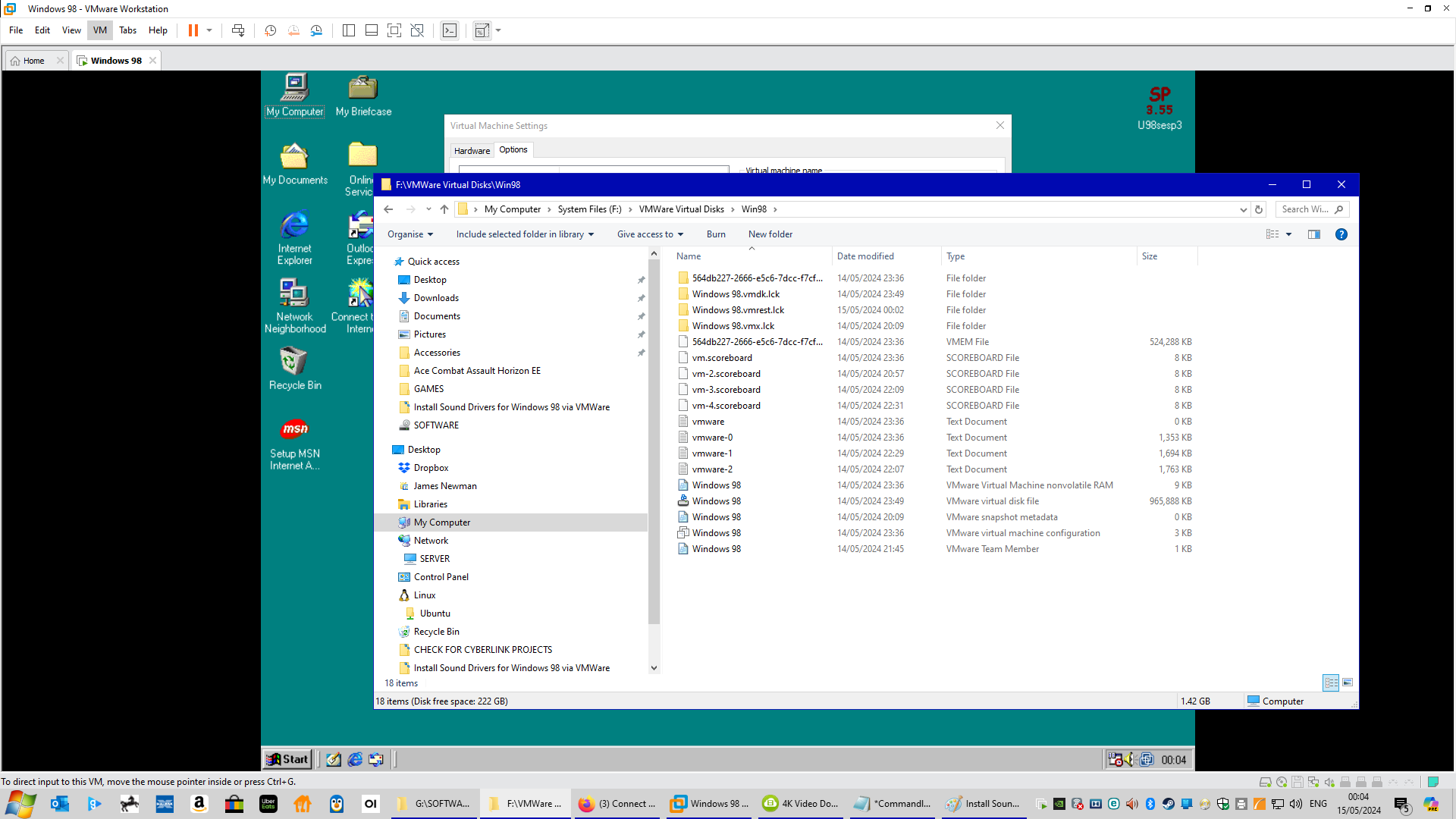Open the Give access to dropdown
Image resolution: width=1456 pixels, height=819 pixels.
pos(650,234)
